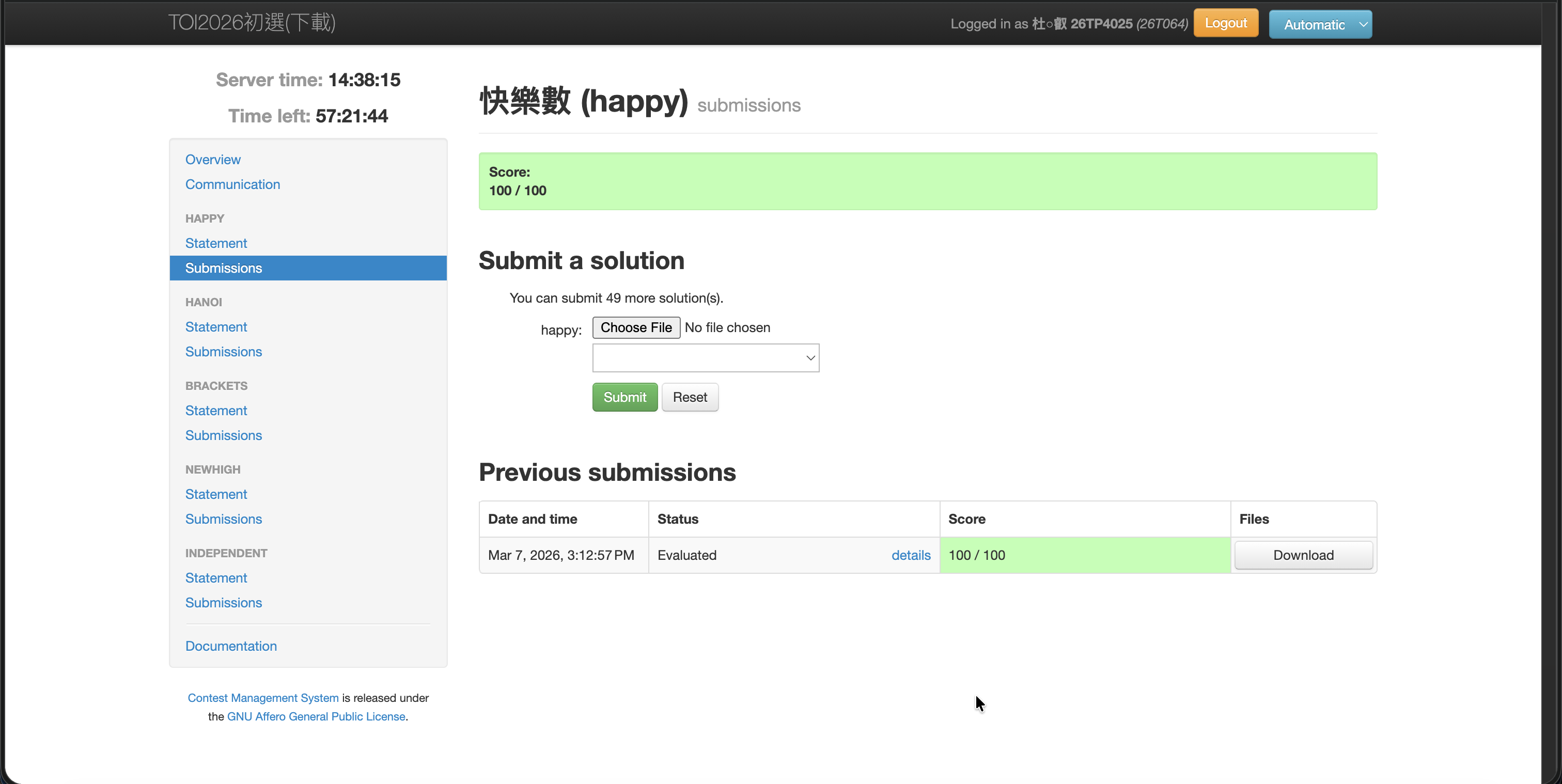Reset the submission form
Image resolution: width=1562 pixels, height=784 pixels.
[x=690, y=397]
